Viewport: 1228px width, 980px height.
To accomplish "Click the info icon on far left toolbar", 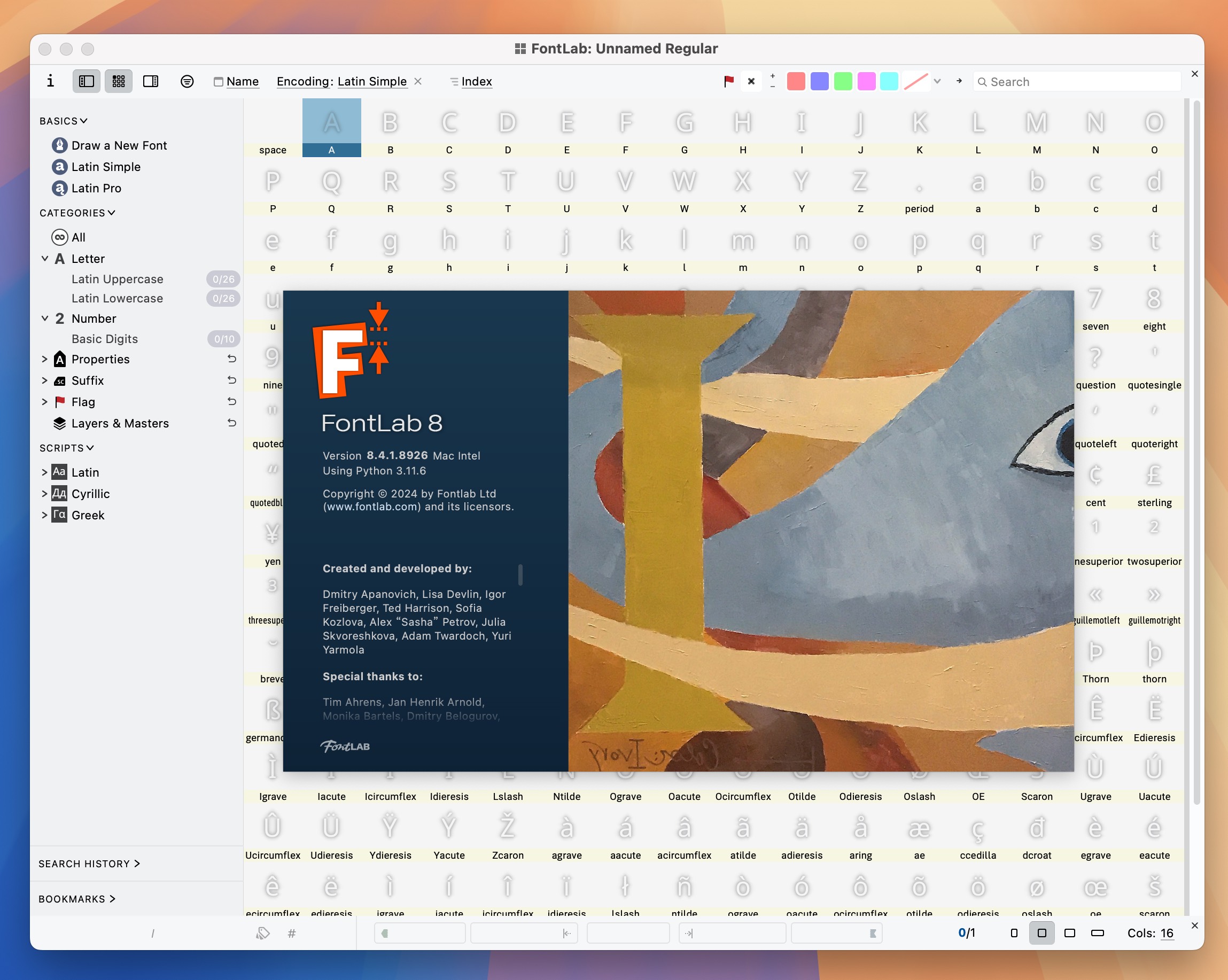I will pyautogui.click(x=51, y=82).
